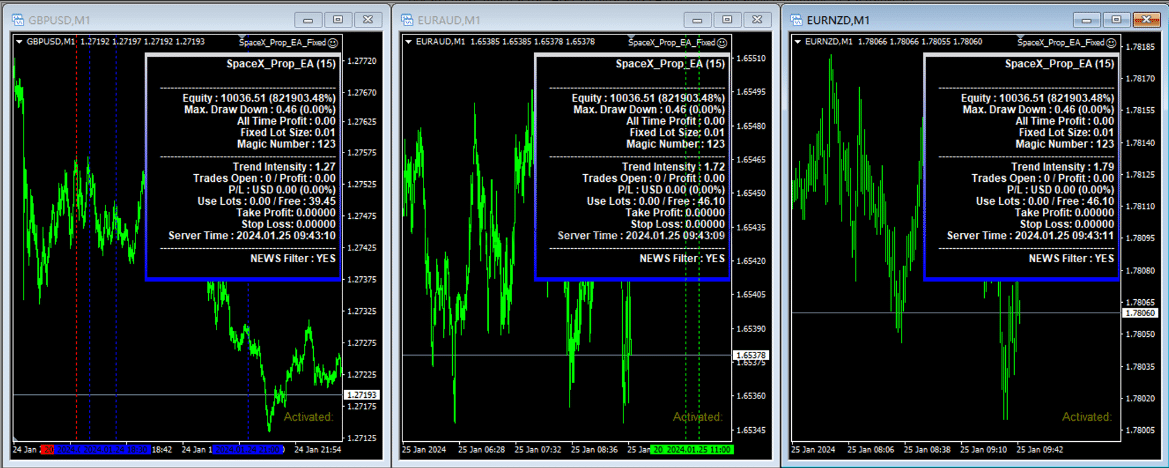Click the 1.27193 current price label

(x=360, y=396)
